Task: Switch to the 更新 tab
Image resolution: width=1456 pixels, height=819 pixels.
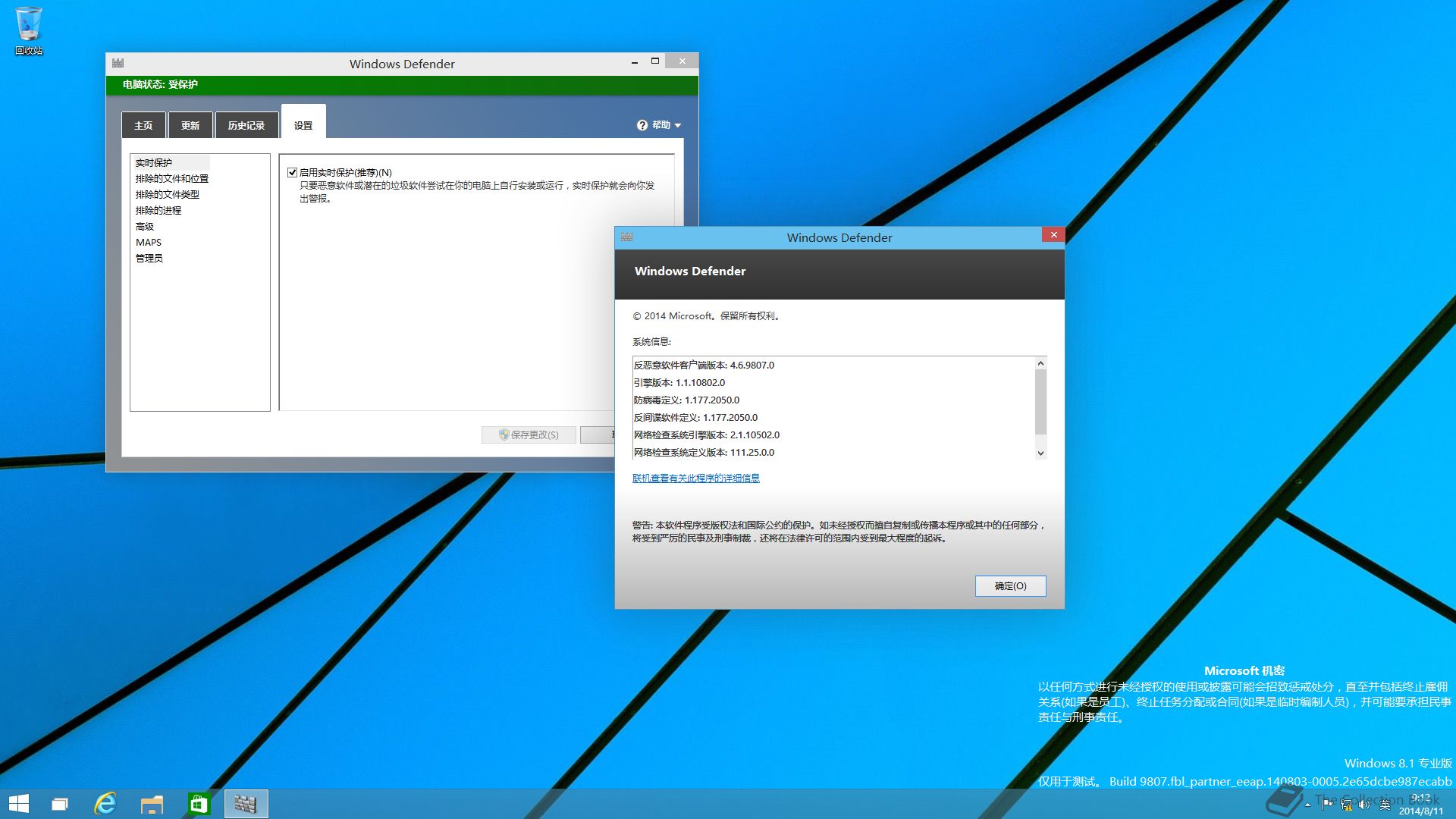Action: [x=190, y=125]
